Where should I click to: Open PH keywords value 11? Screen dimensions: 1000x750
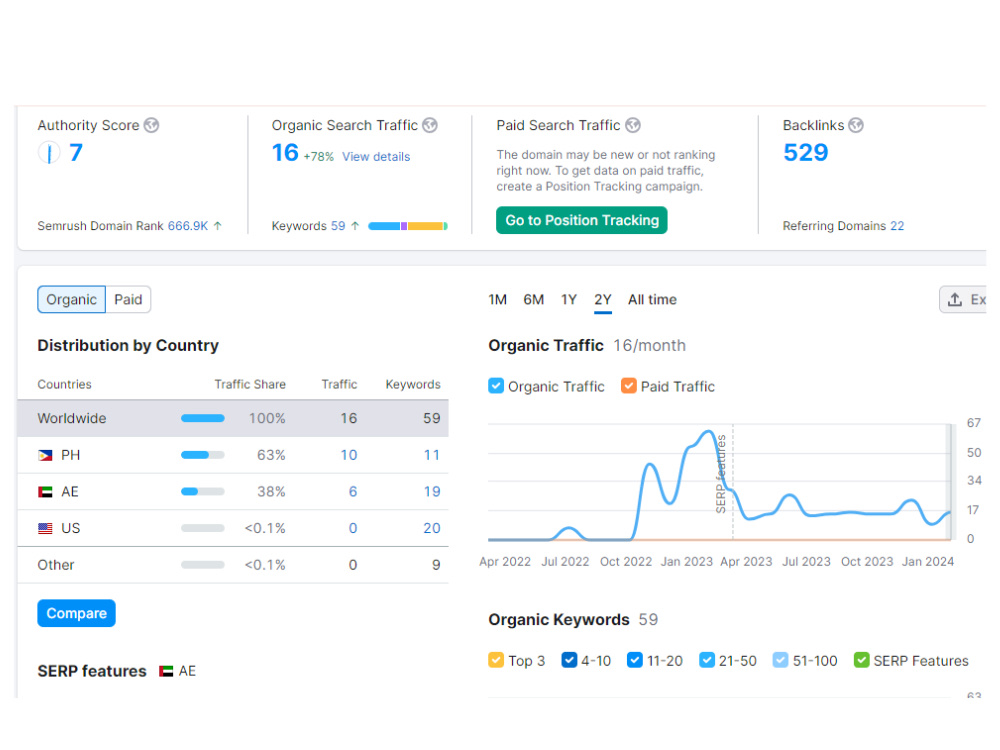(x=432, y=455)
